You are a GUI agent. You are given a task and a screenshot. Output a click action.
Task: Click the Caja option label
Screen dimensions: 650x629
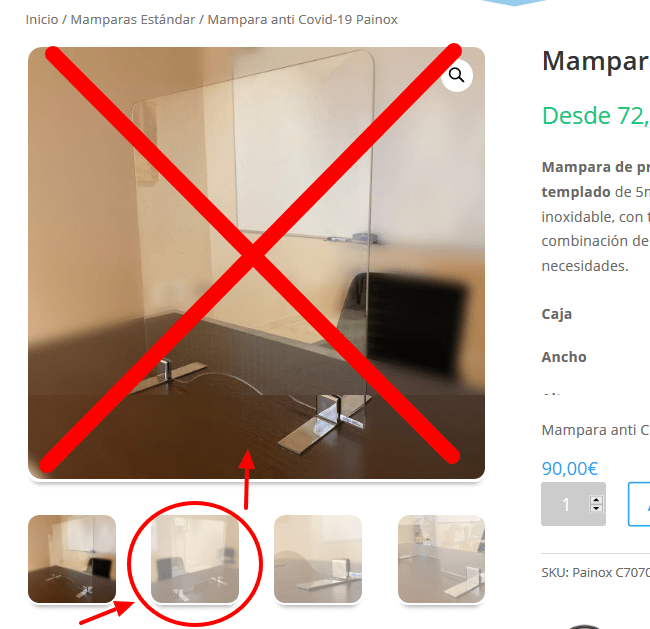coord(557,314)
